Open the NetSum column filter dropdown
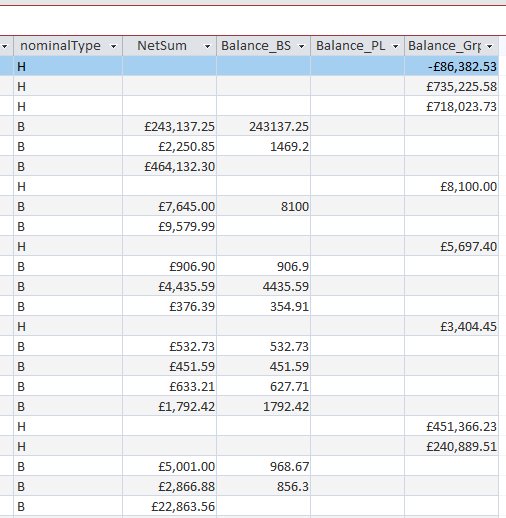The height and width of the screenshot is (518, 506). [207, 46]
